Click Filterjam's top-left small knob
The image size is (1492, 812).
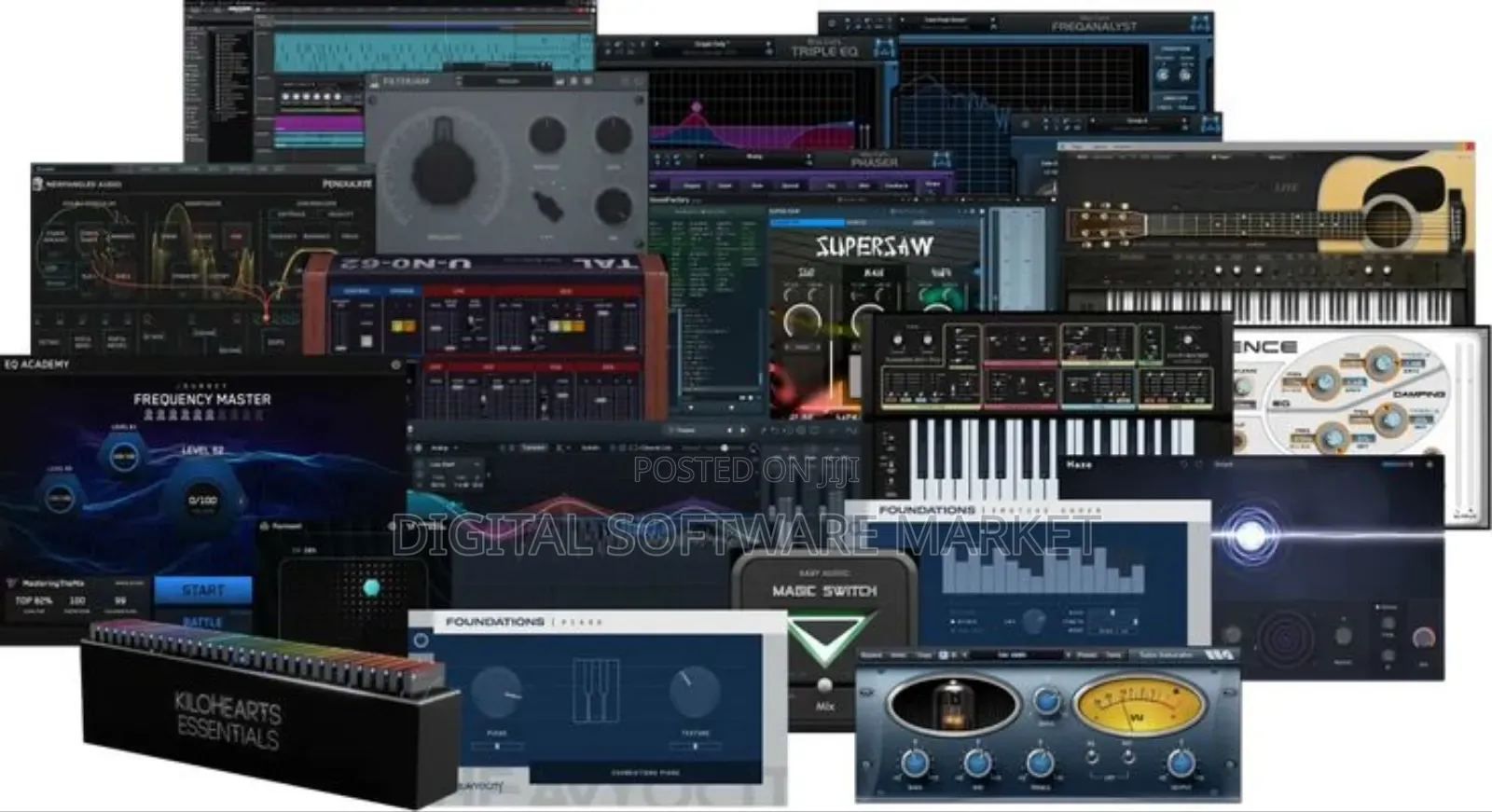click(547, 135)
